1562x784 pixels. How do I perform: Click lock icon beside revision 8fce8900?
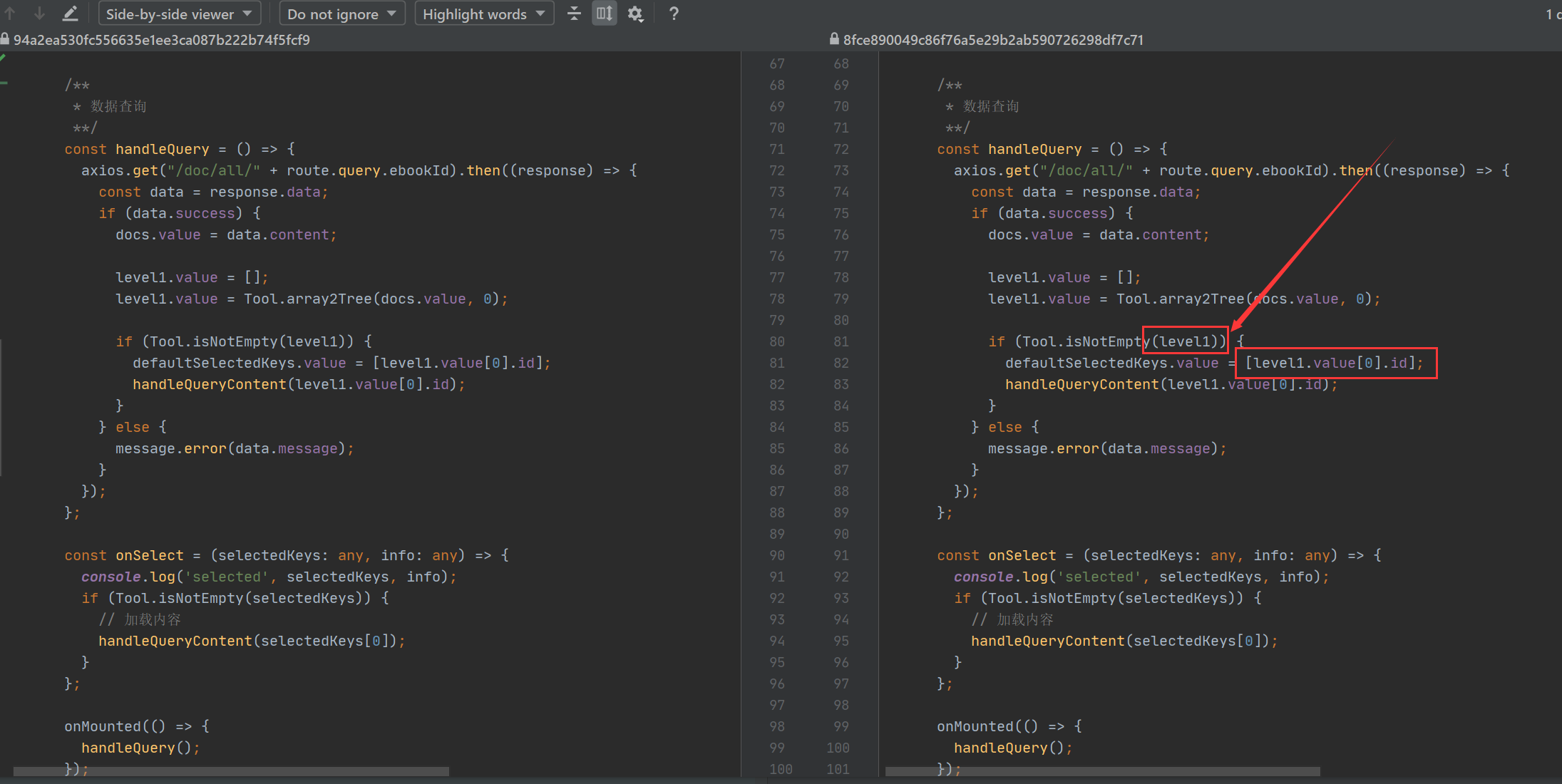click(833, 39)
